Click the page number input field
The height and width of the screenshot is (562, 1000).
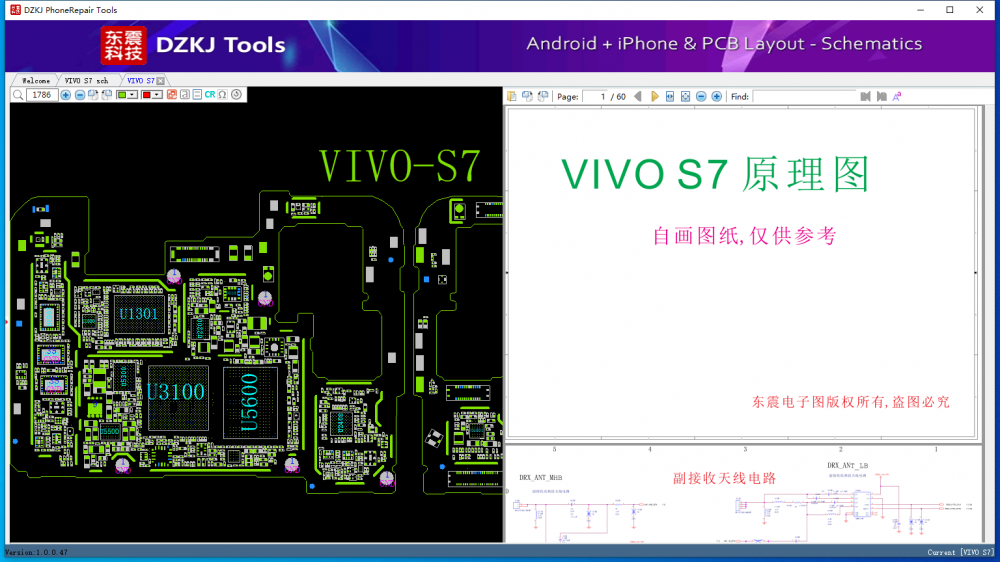pyautogui.click(x=597, y=97)
